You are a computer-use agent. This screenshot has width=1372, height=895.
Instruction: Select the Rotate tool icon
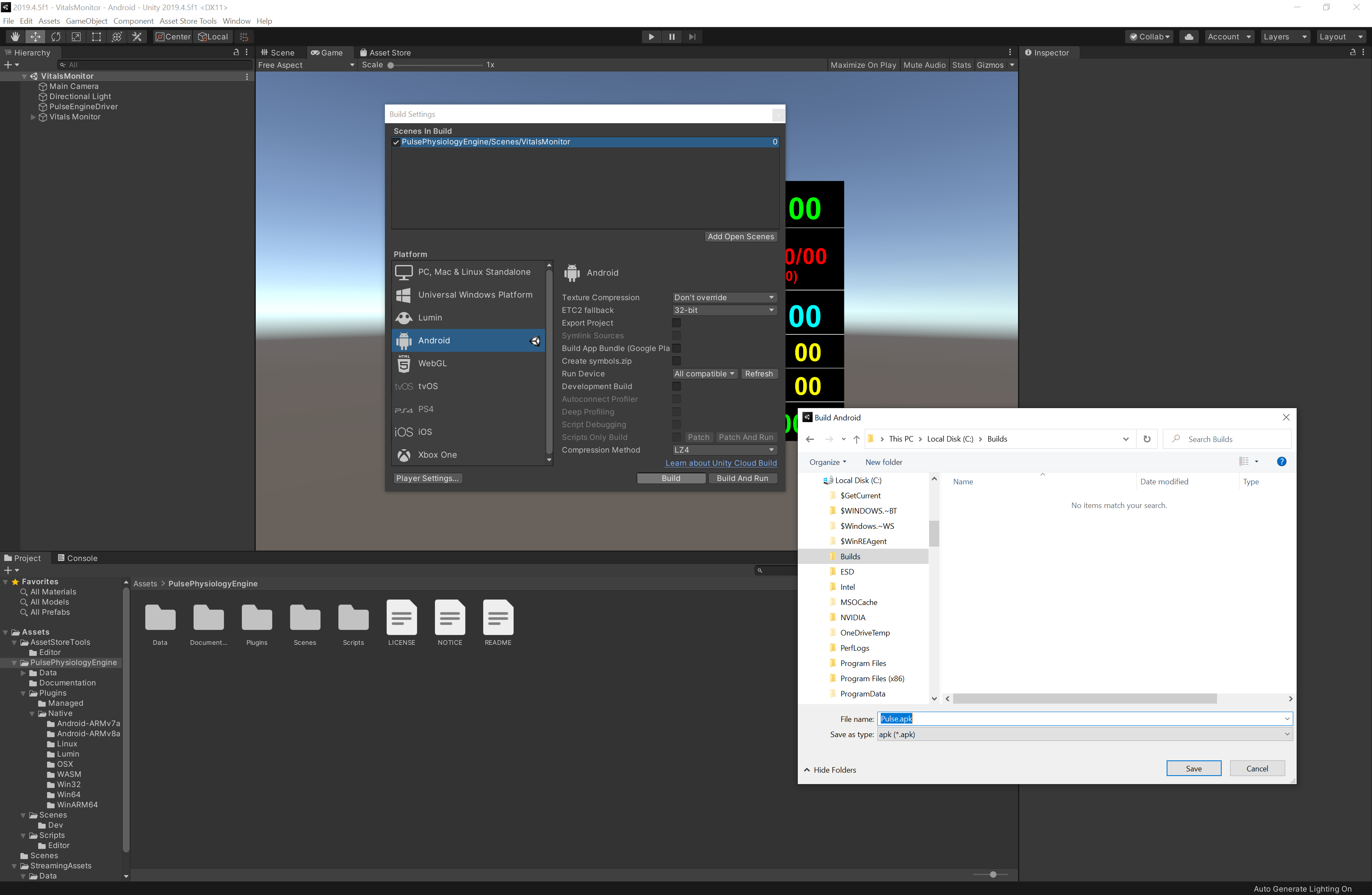(56, 36)
